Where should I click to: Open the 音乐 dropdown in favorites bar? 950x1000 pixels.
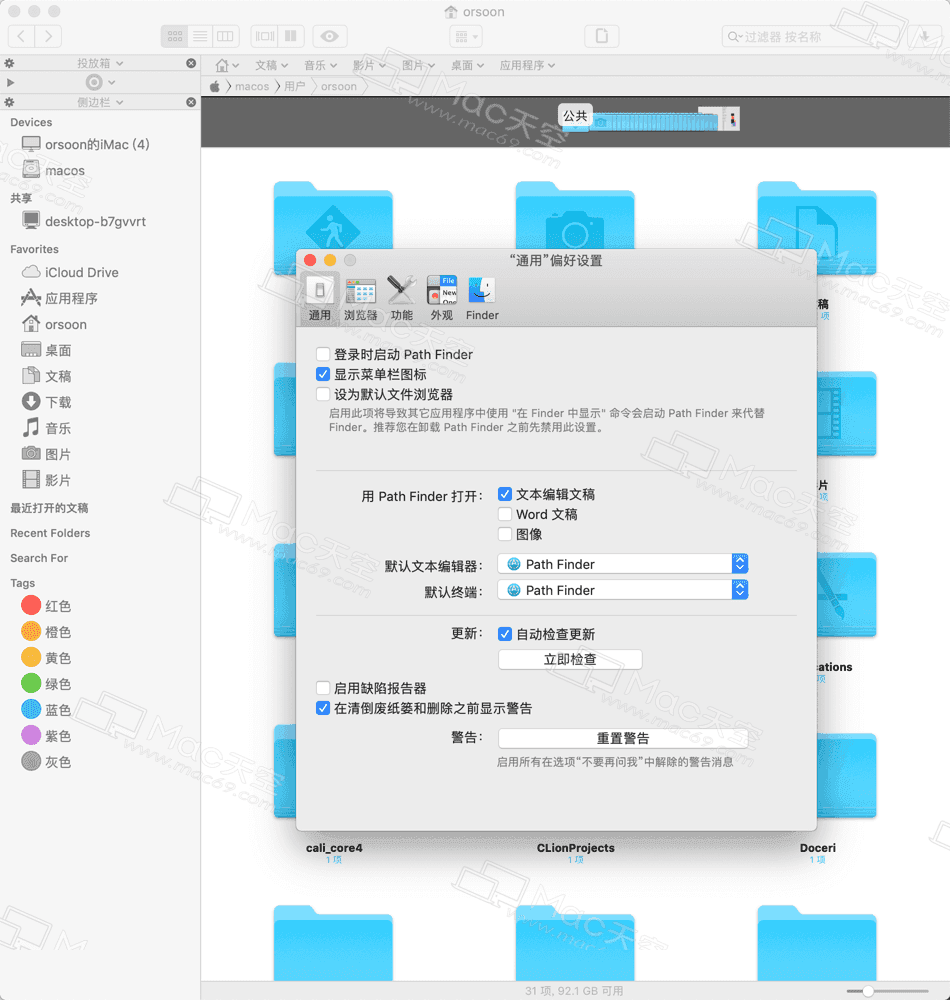tap(320, 65)
